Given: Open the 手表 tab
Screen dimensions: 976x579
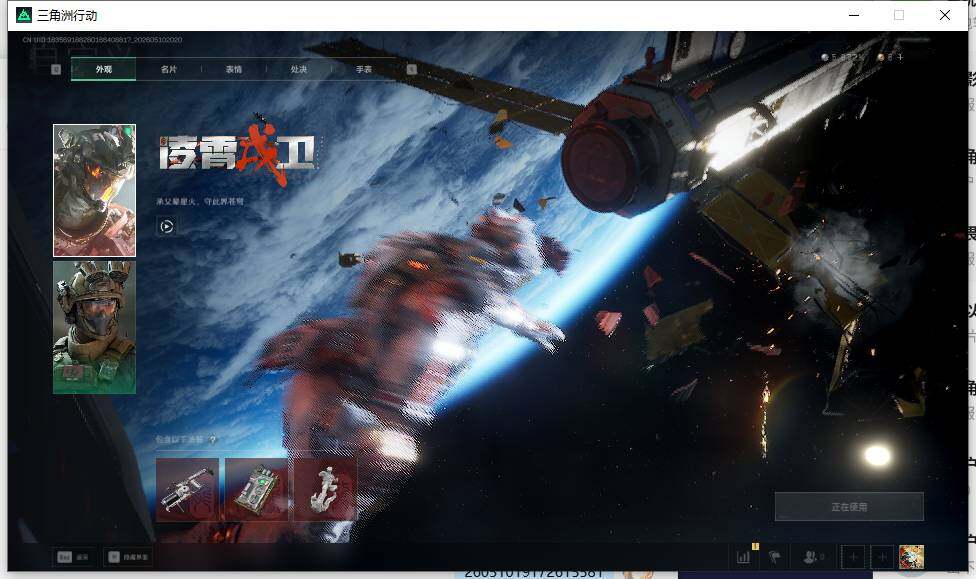Looking at the screenshot, I should (364, 69).
